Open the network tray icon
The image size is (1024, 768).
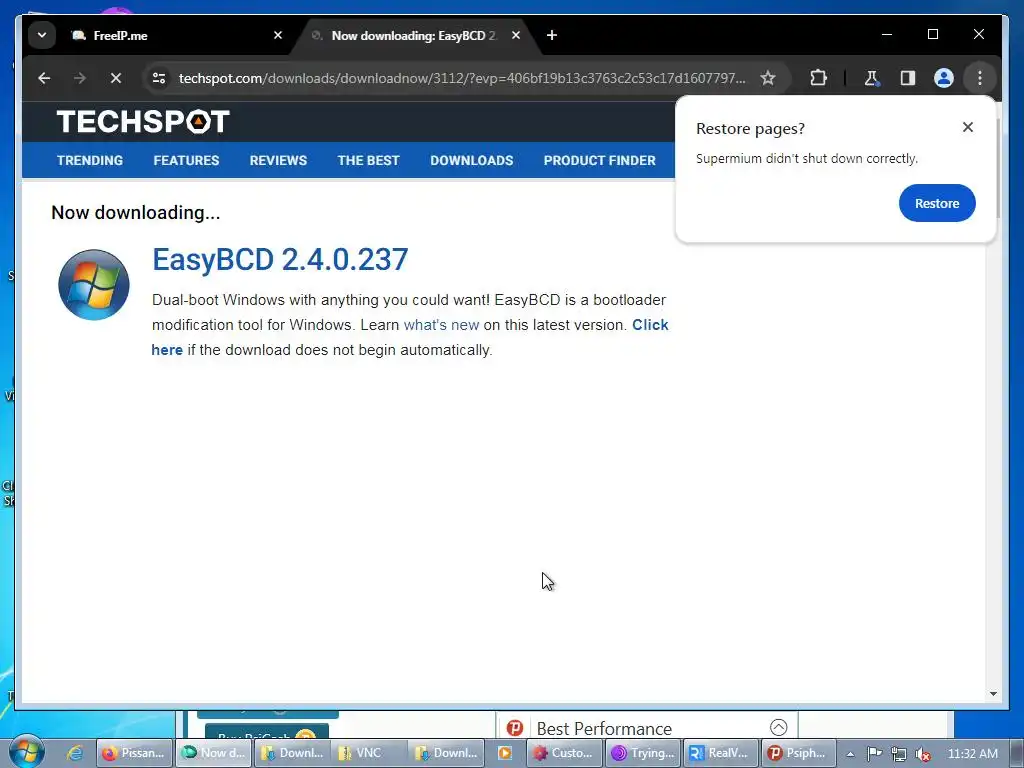coord(899,754)
